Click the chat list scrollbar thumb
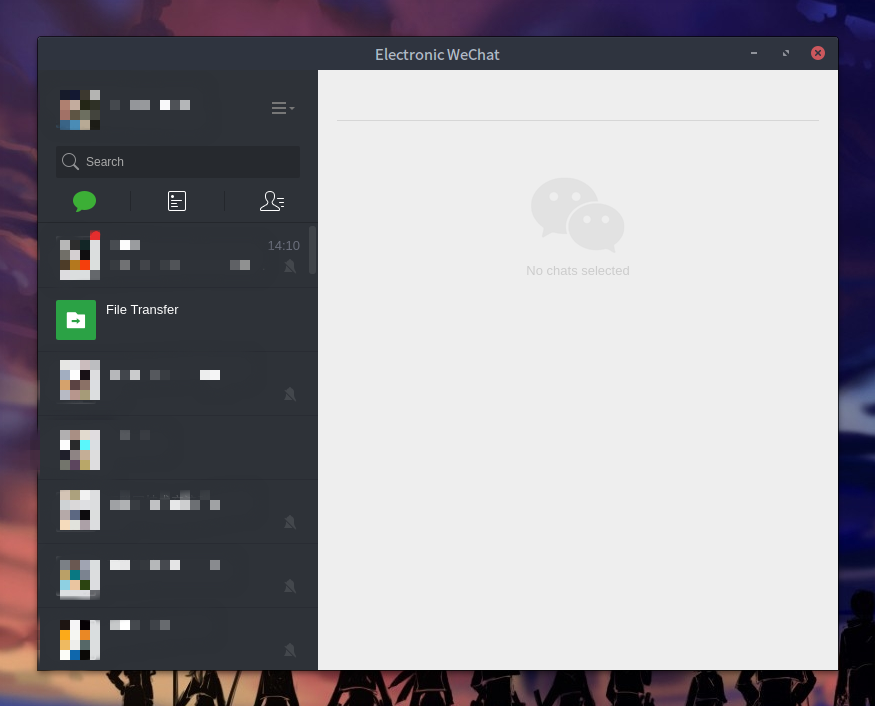Viewport: 875px width, 706px height. pos(312,250)
